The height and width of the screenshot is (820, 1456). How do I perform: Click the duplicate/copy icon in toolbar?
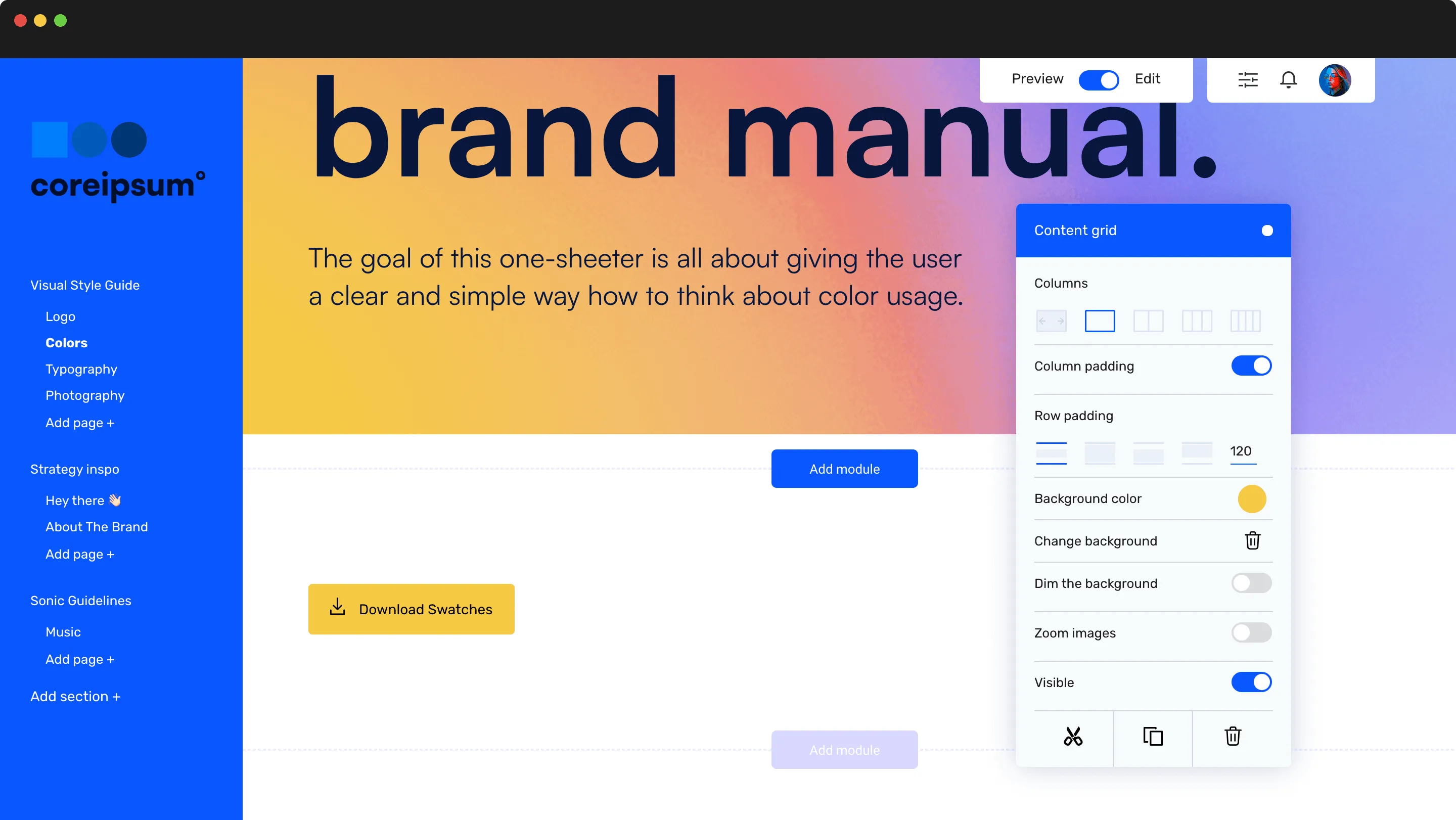[x=1152, y=737]
